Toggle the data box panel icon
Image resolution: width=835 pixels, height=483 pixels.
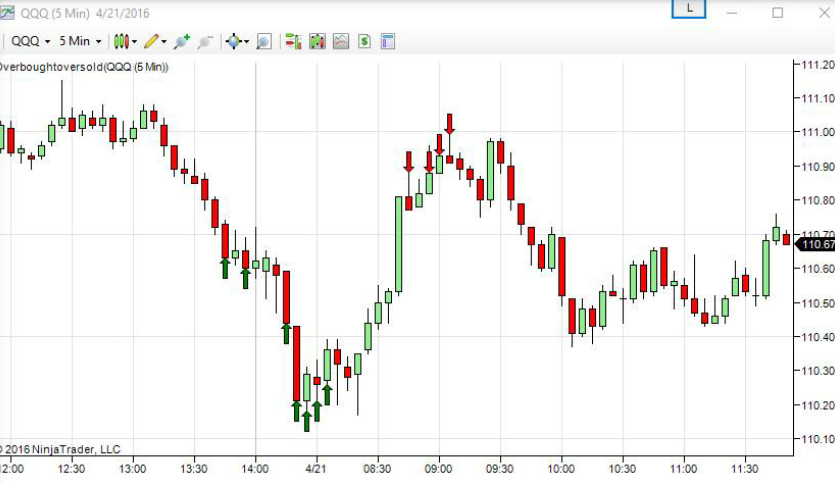388,41
